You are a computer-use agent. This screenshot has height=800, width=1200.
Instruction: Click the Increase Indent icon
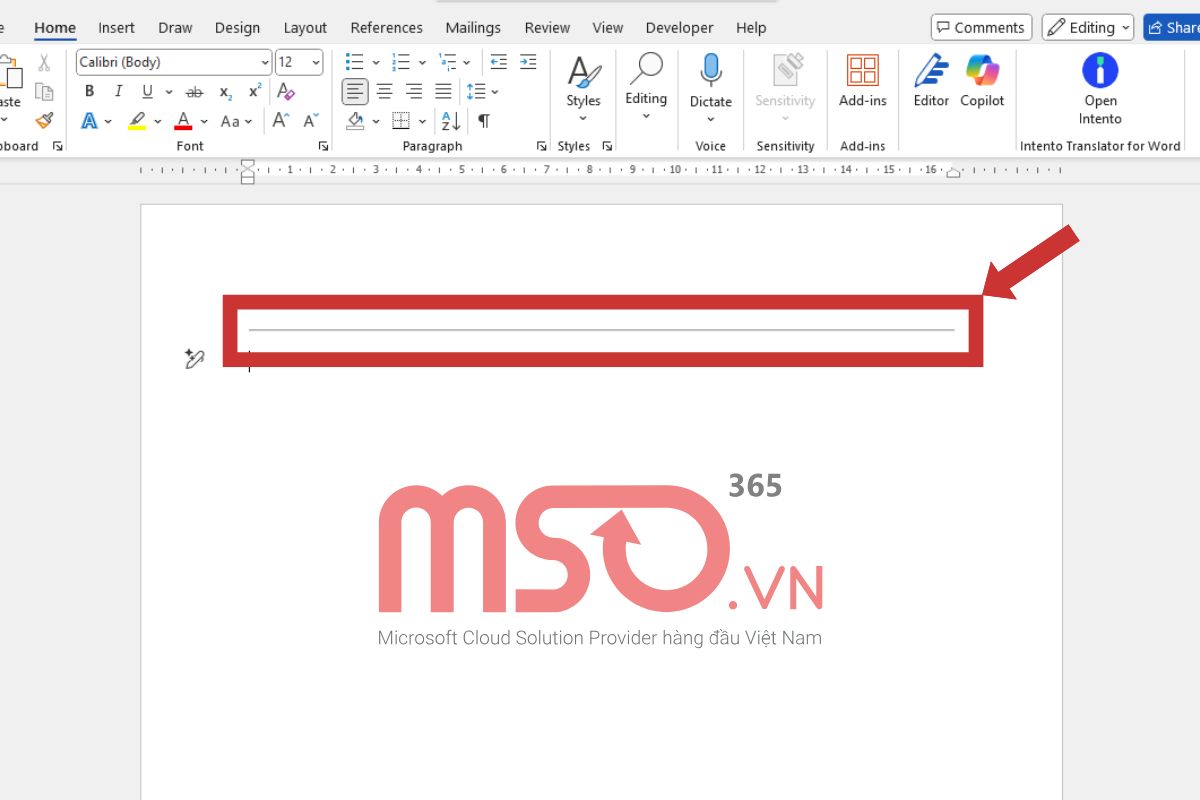tap(528, 63)
